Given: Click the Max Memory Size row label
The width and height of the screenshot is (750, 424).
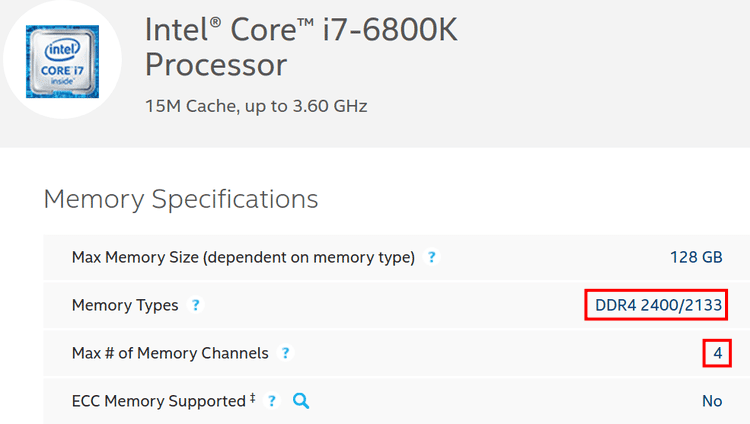Looking at the screenshot, I should (x=243, y=257).
